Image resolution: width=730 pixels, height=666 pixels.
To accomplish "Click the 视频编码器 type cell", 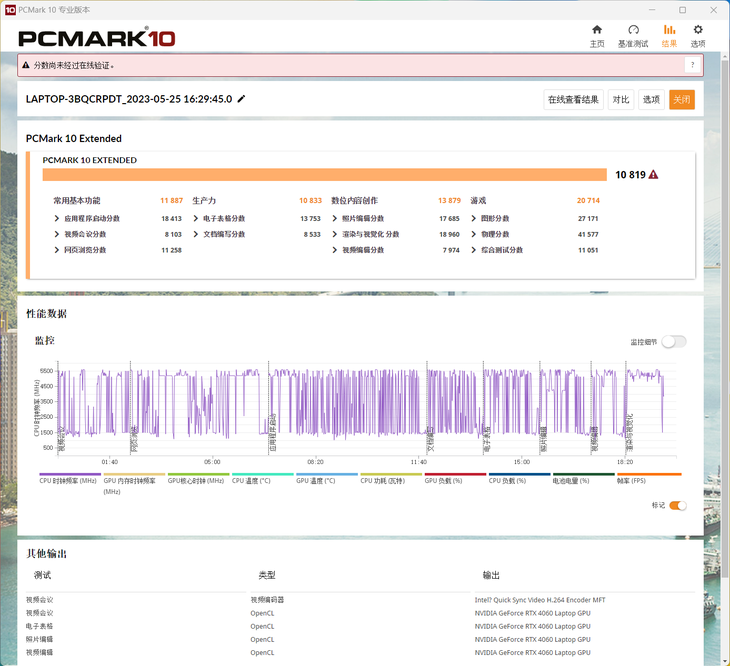I will (x=267, y=600).
